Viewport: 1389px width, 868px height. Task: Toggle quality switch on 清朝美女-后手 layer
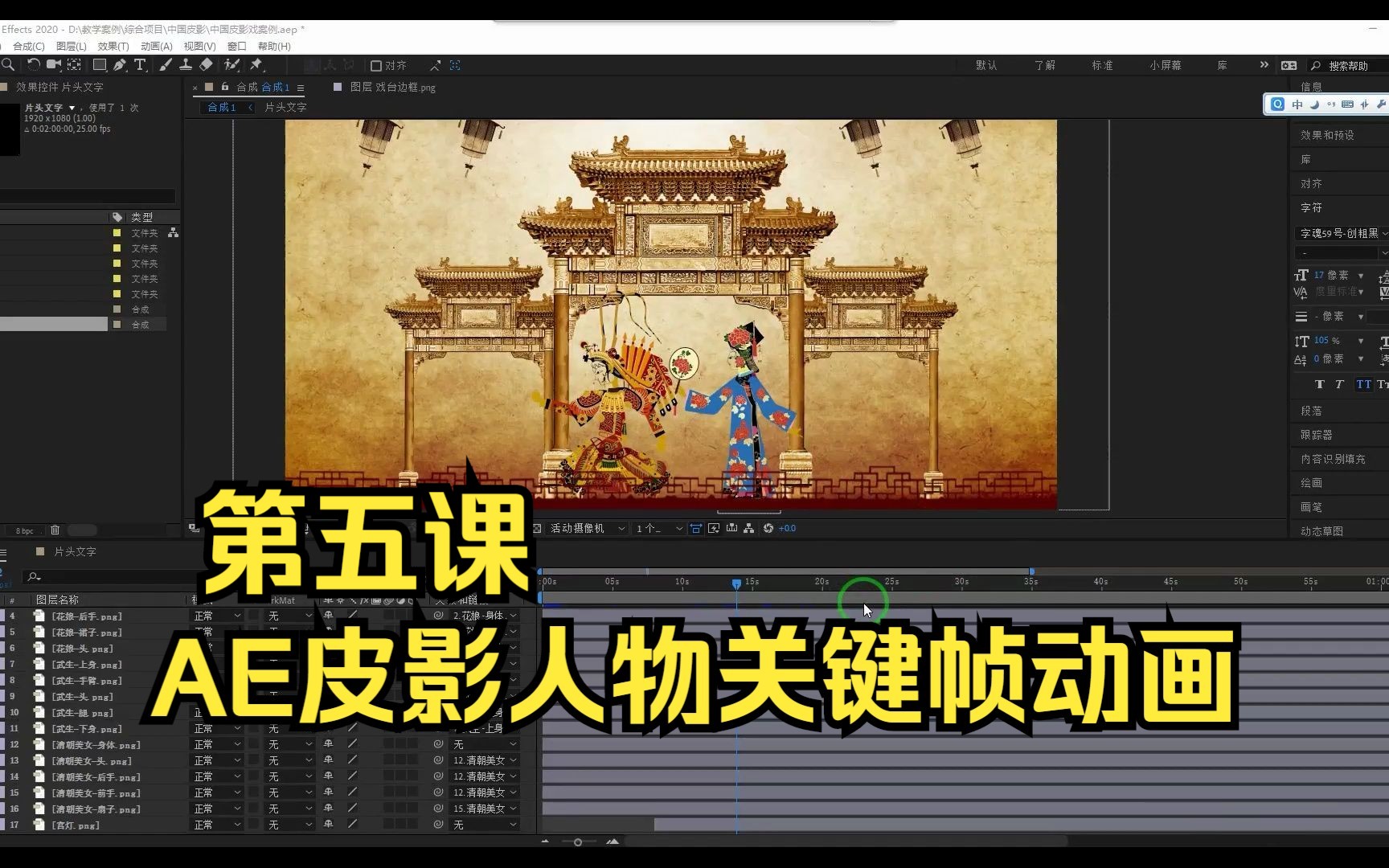tap(352, 776)
